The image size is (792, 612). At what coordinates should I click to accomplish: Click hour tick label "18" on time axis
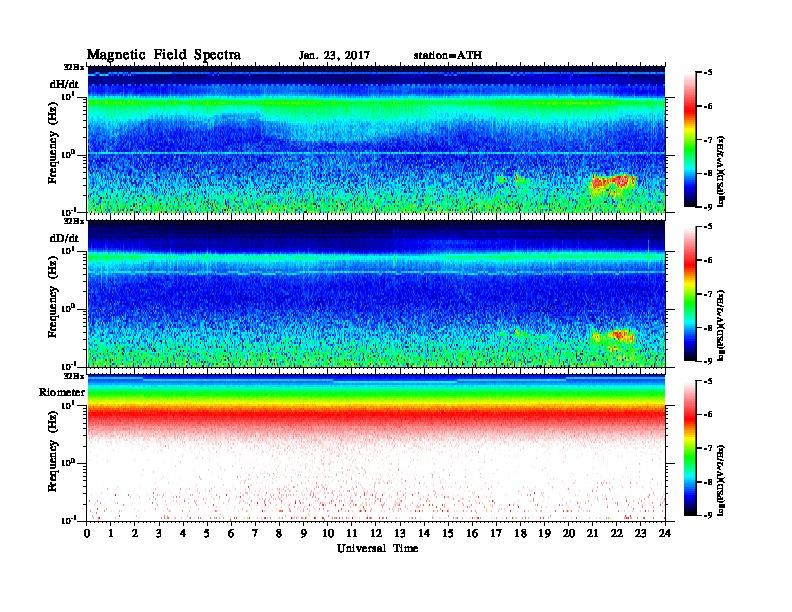(x=520, y=534)
